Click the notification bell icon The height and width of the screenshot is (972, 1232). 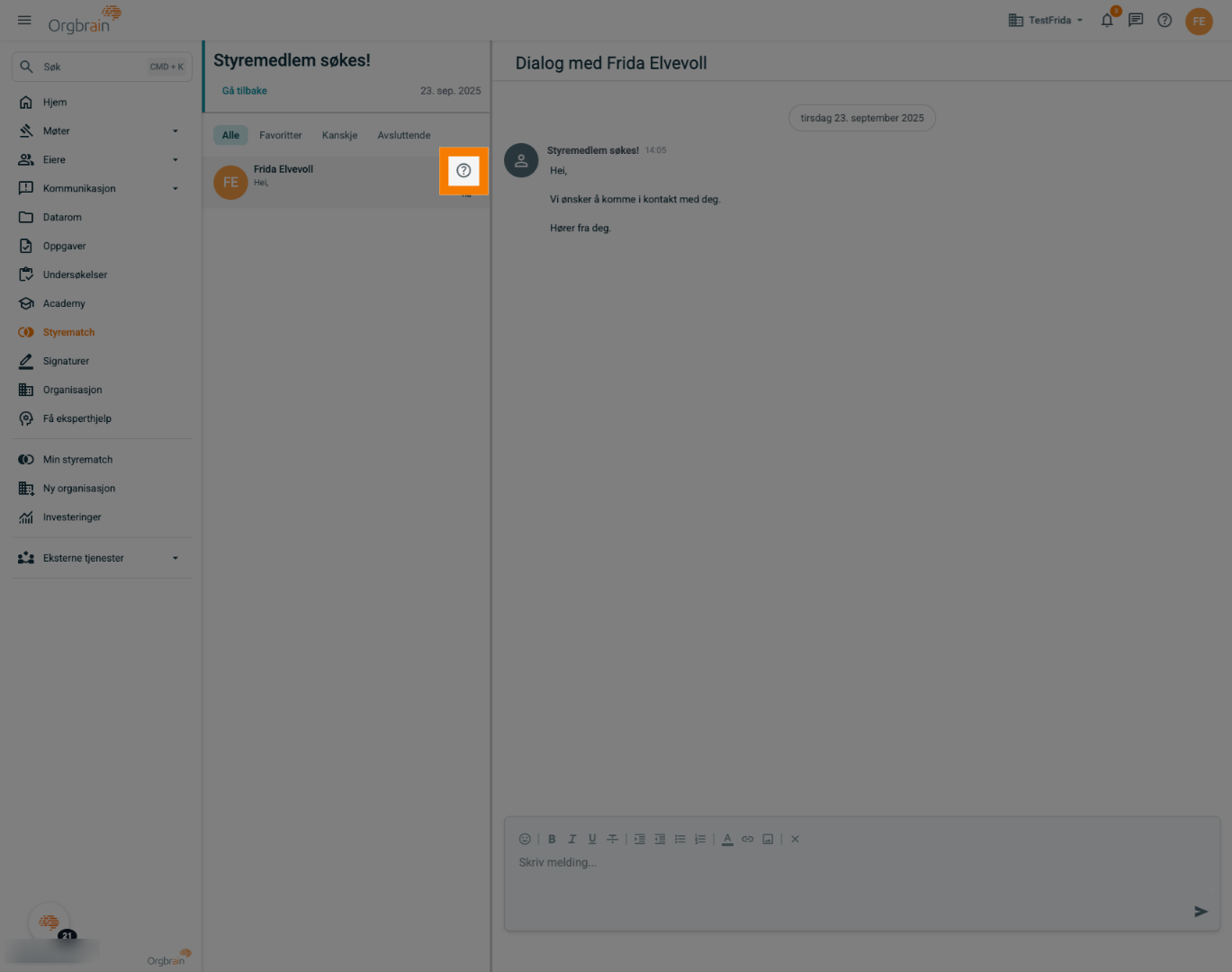click(1107, 20)
